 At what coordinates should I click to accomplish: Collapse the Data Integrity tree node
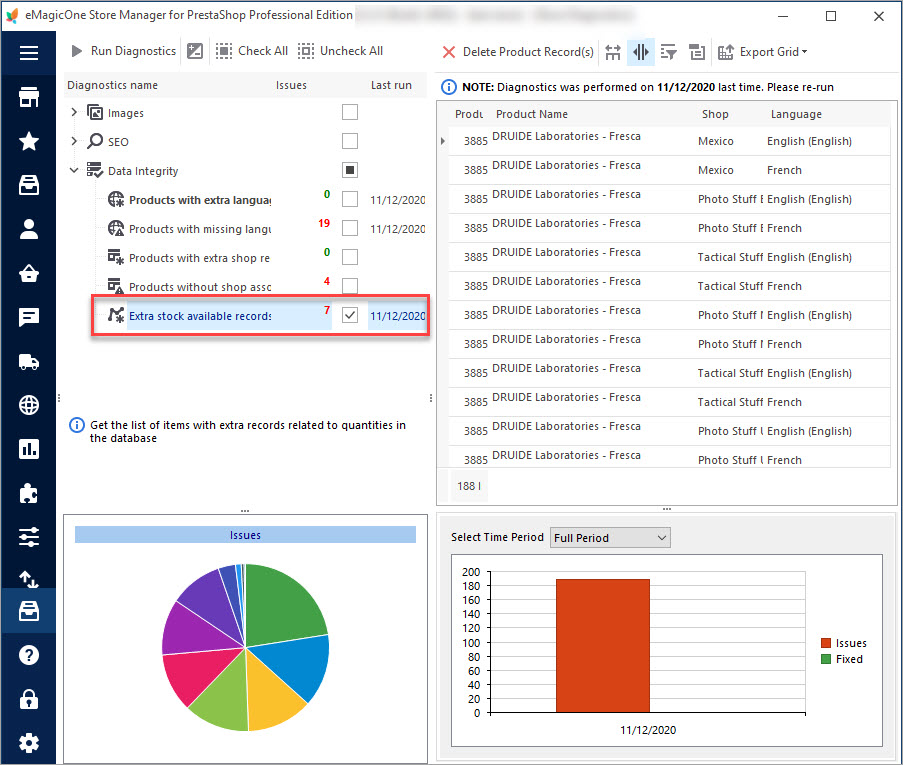coord(74,171)
